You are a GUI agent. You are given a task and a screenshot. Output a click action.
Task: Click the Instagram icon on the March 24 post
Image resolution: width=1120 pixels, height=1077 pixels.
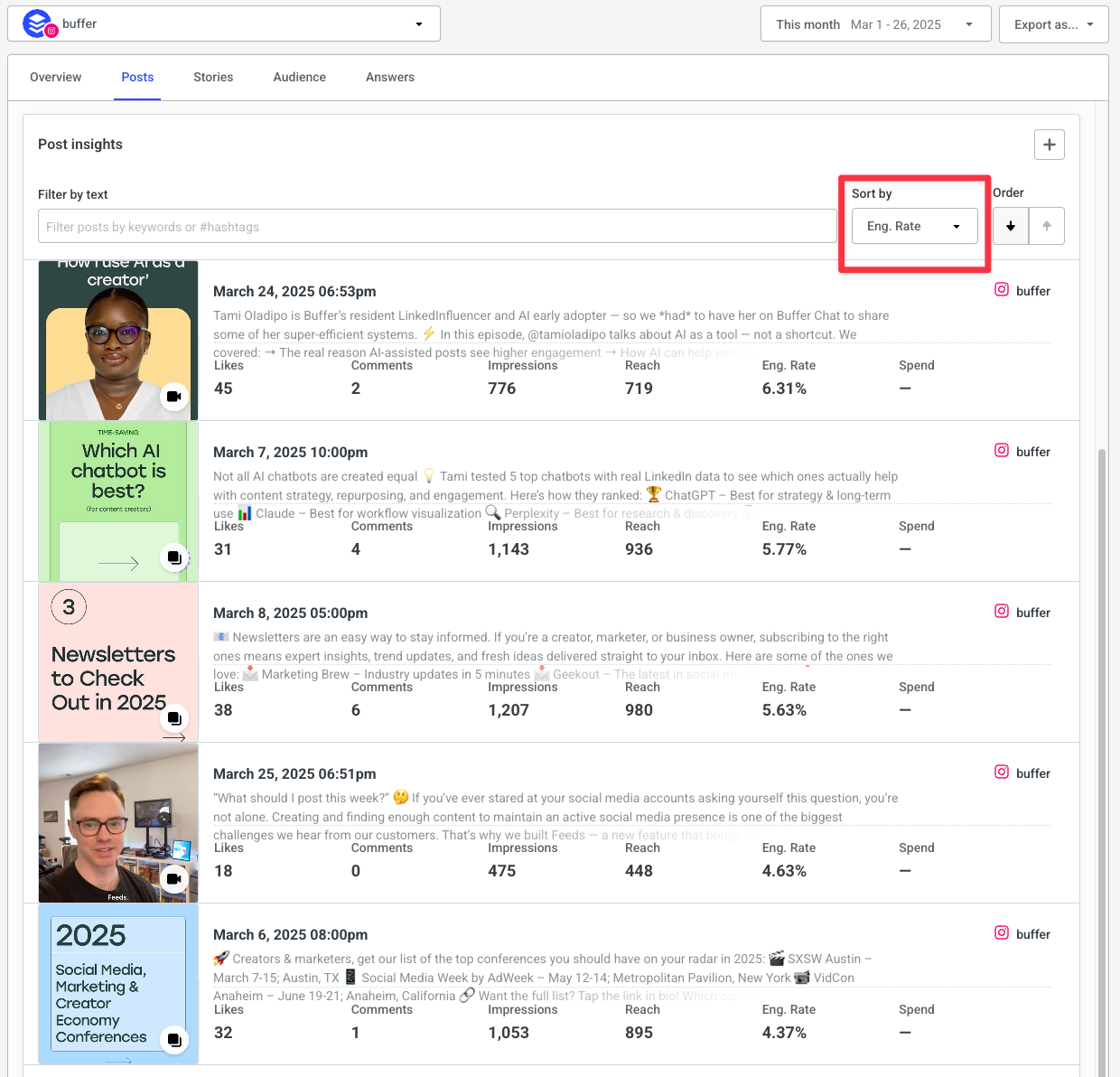pyautogui.click(x=1002, y=290)
